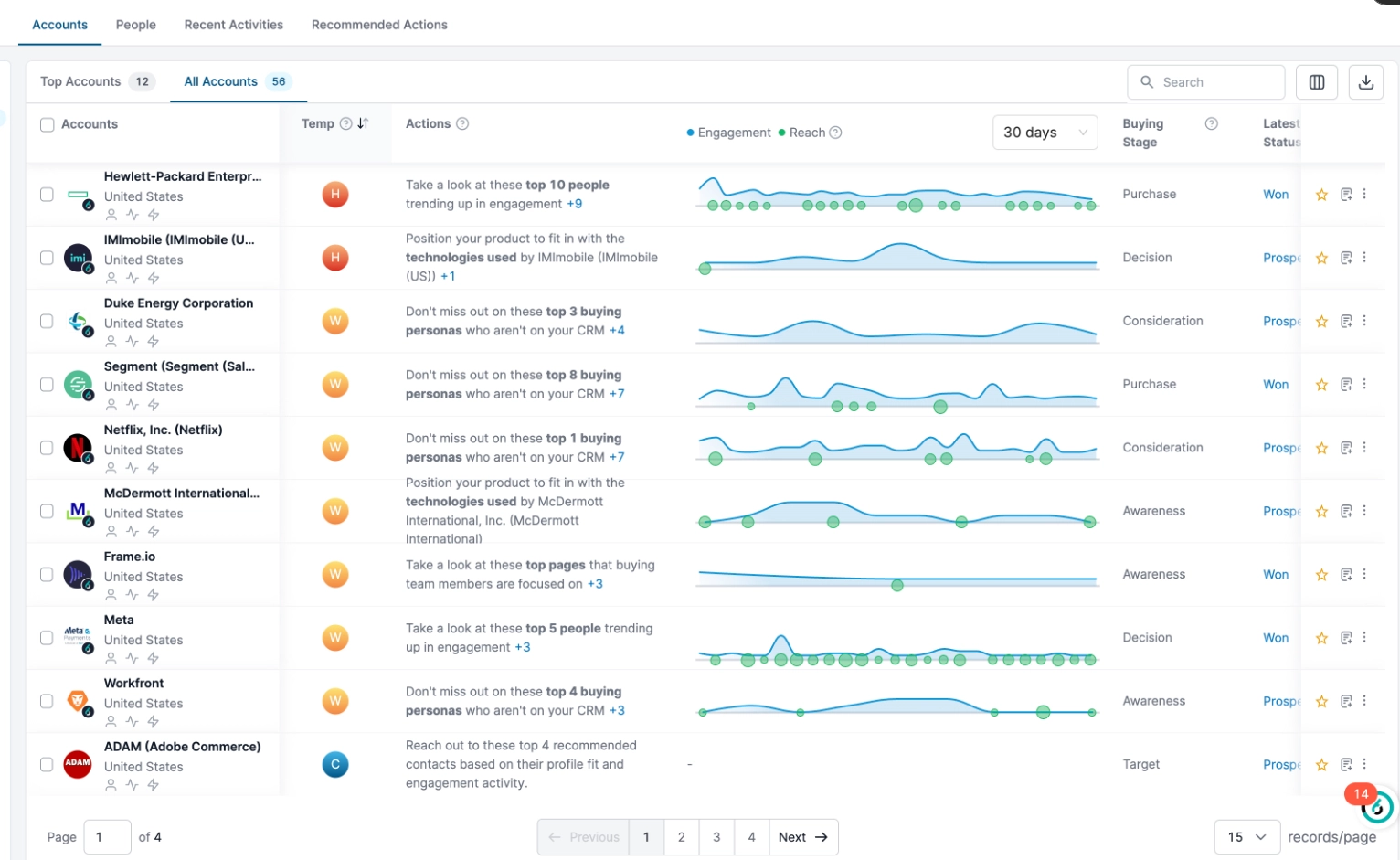Open the Actions help question icon
1400x860 pixels.
click(x=462, y=123)
